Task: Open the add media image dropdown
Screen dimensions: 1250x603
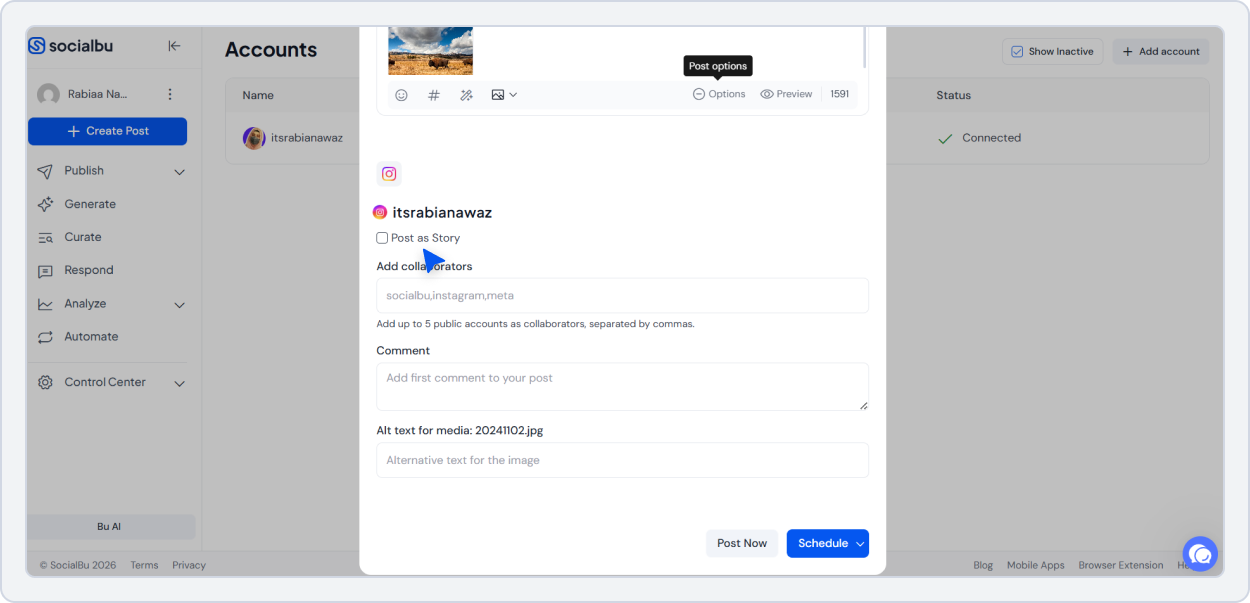Action: 504,95
